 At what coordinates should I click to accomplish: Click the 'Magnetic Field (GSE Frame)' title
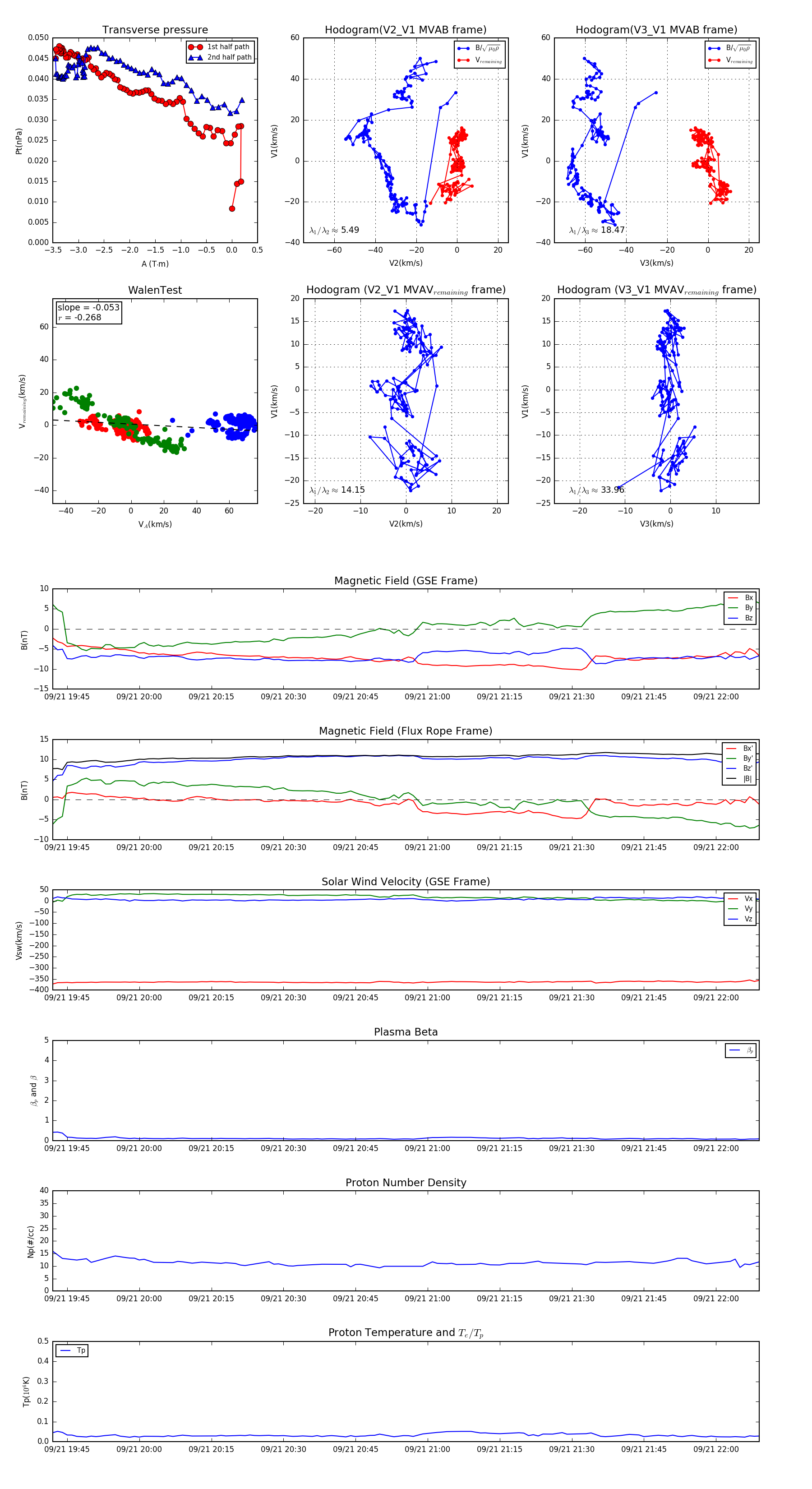406,581
